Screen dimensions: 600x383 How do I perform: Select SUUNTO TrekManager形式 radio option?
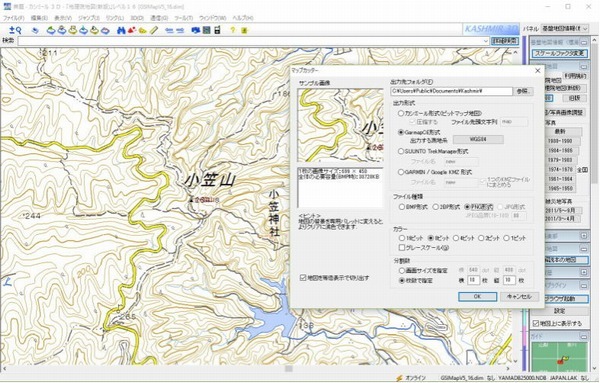pos(401,151)
